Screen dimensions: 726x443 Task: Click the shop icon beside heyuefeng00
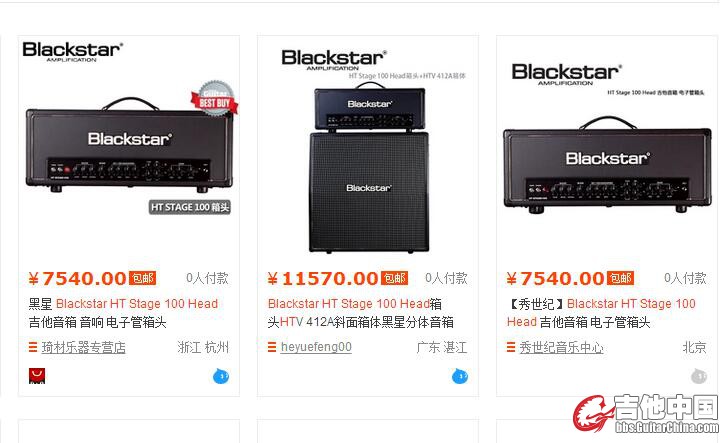[x=272, y=347]
